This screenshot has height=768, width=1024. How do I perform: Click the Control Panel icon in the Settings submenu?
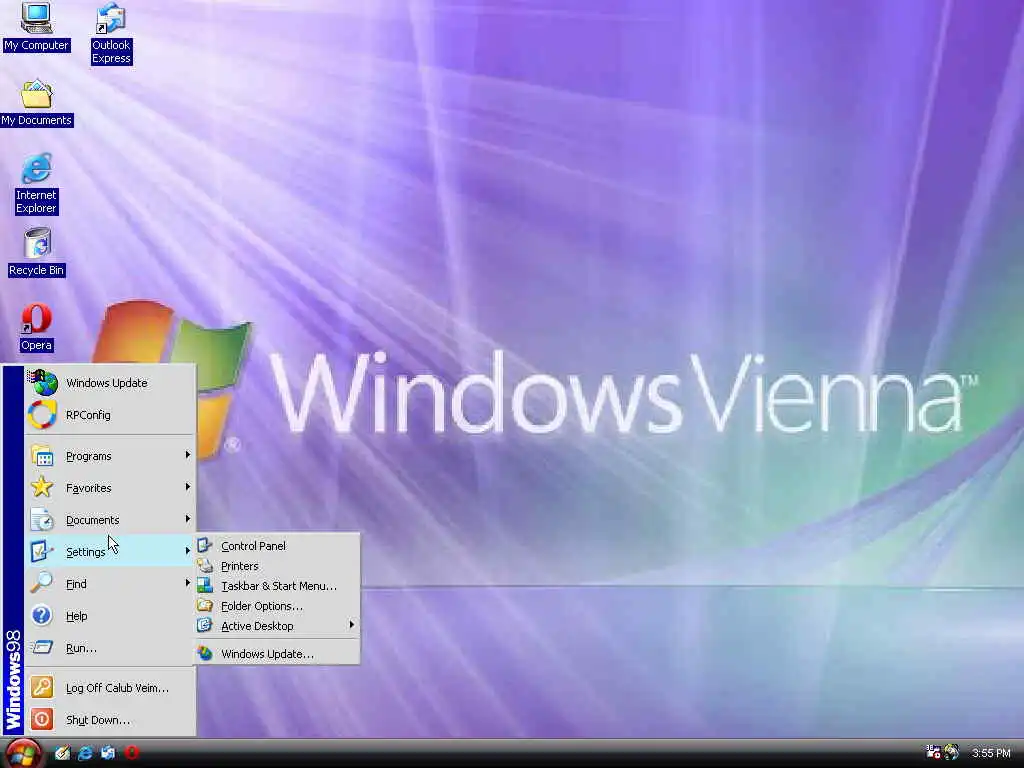(x=205, y=545)
